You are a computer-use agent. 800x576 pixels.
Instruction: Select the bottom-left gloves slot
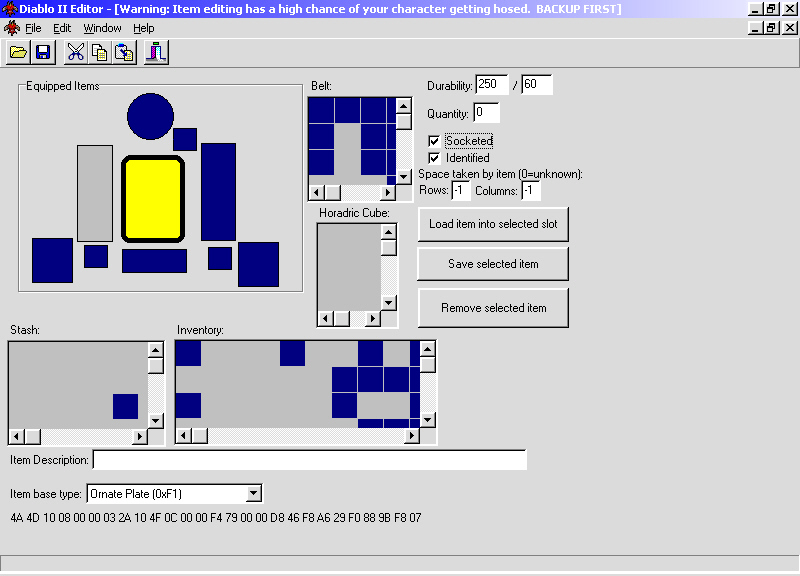point(53,260)
